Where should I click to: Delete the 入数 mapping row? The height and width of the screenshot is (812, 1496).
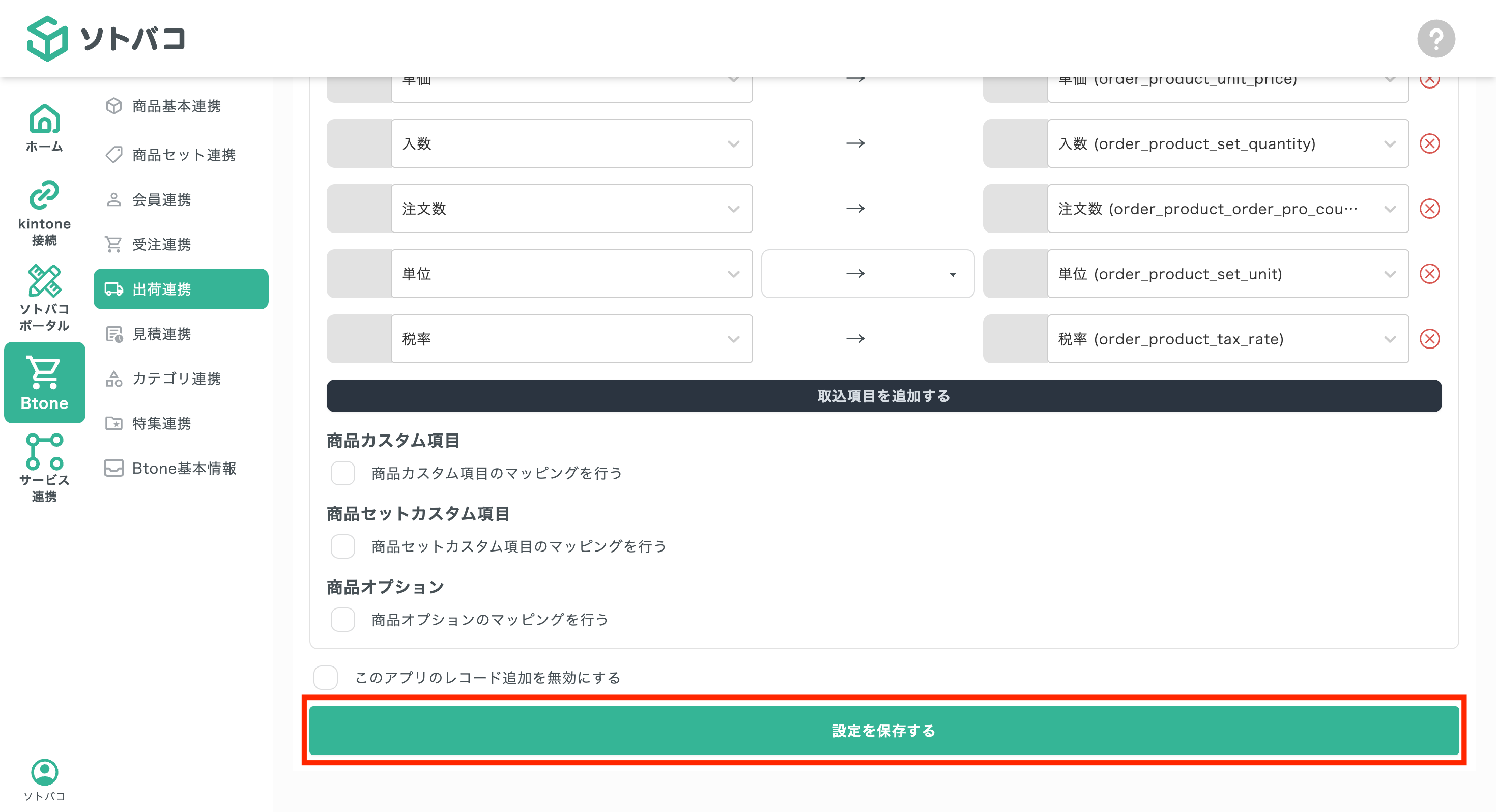coord(1430,143)
